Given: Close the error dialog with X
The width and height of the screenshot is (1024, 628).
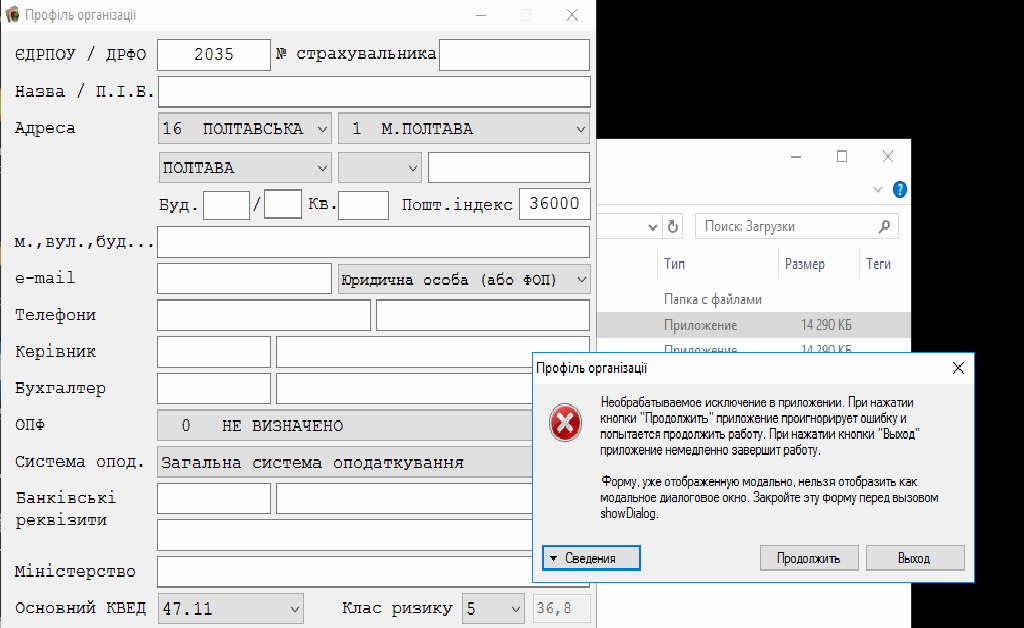Looking at the screenshot, I should (x=958, y=368).
